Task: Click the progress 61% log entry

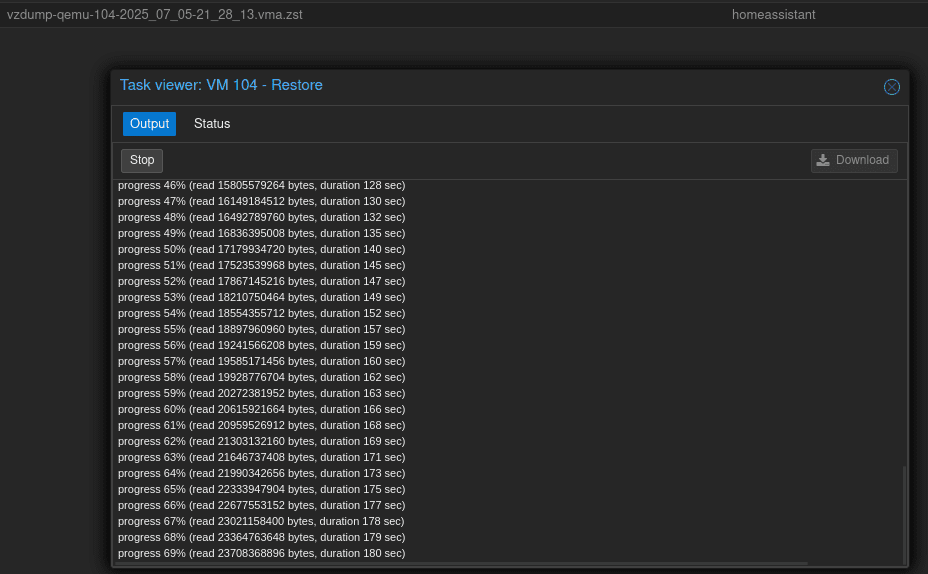Action: click(x=261, y=425)
